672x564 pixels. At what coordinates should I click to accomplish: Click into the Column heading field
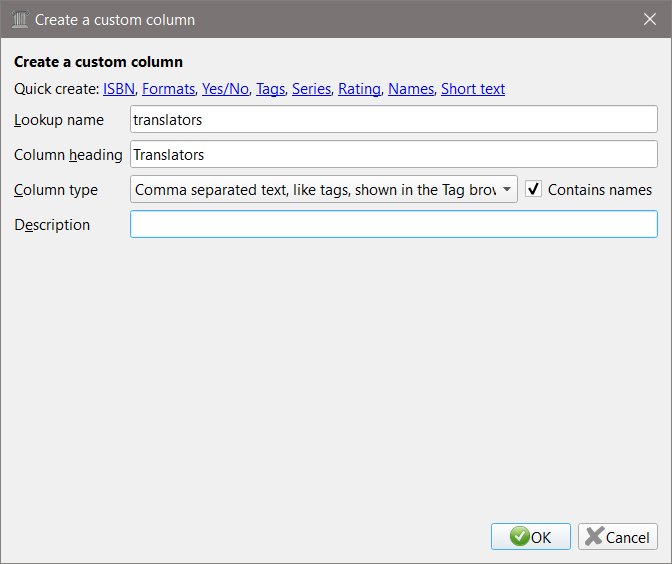coord(394,155)
